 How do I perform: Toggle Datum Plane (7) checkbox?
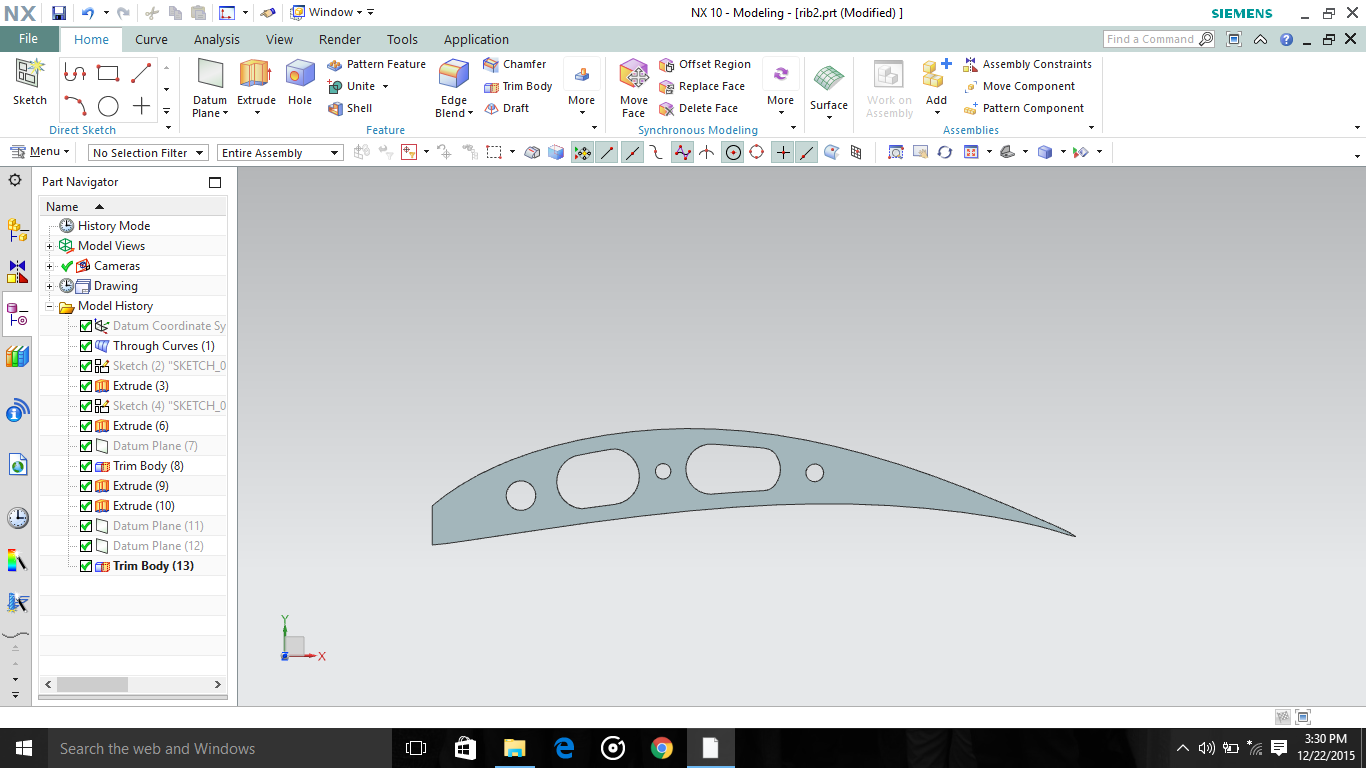pyautogui.click(x=86, y=446)
